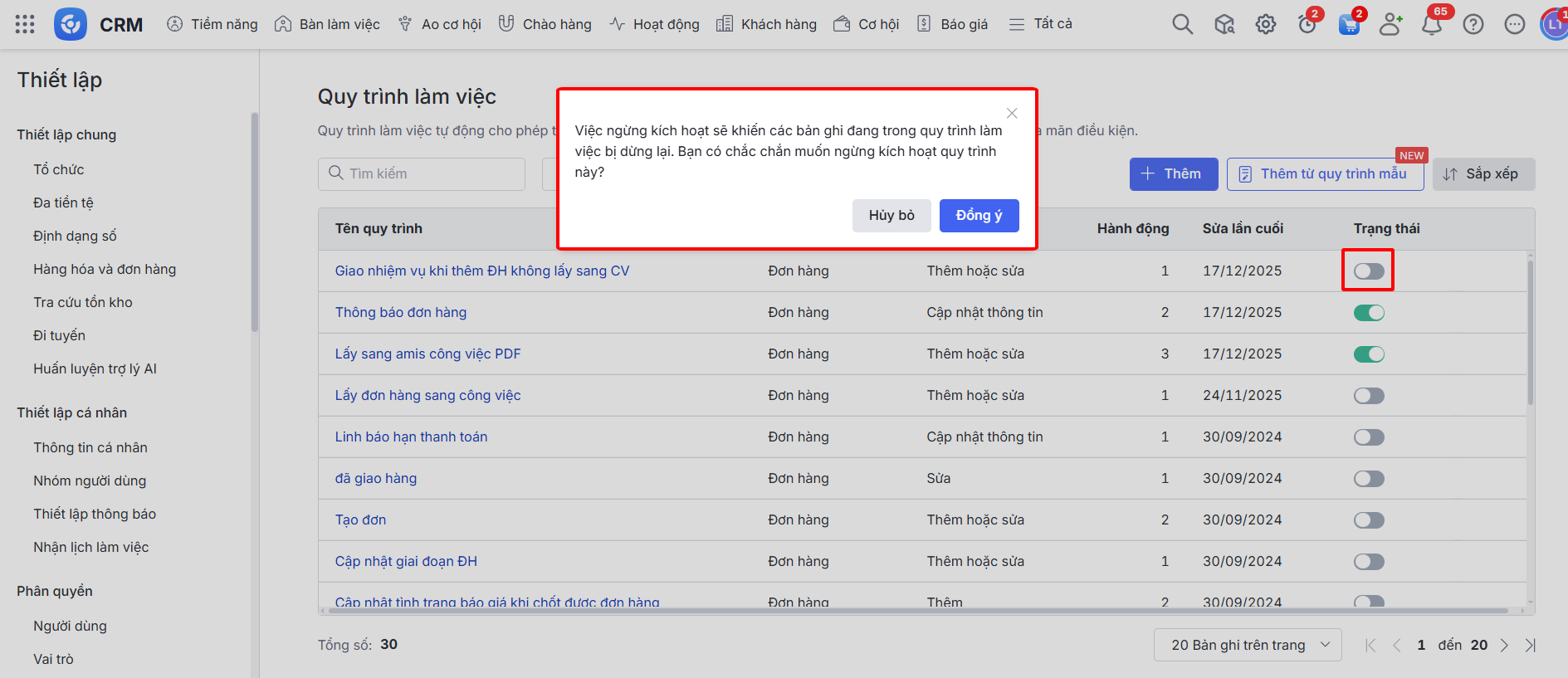The height and width of the screenshot is (678, 1568).
Task: Click the add user icon
Action: pyautogui.click(x=1390, y=24)
